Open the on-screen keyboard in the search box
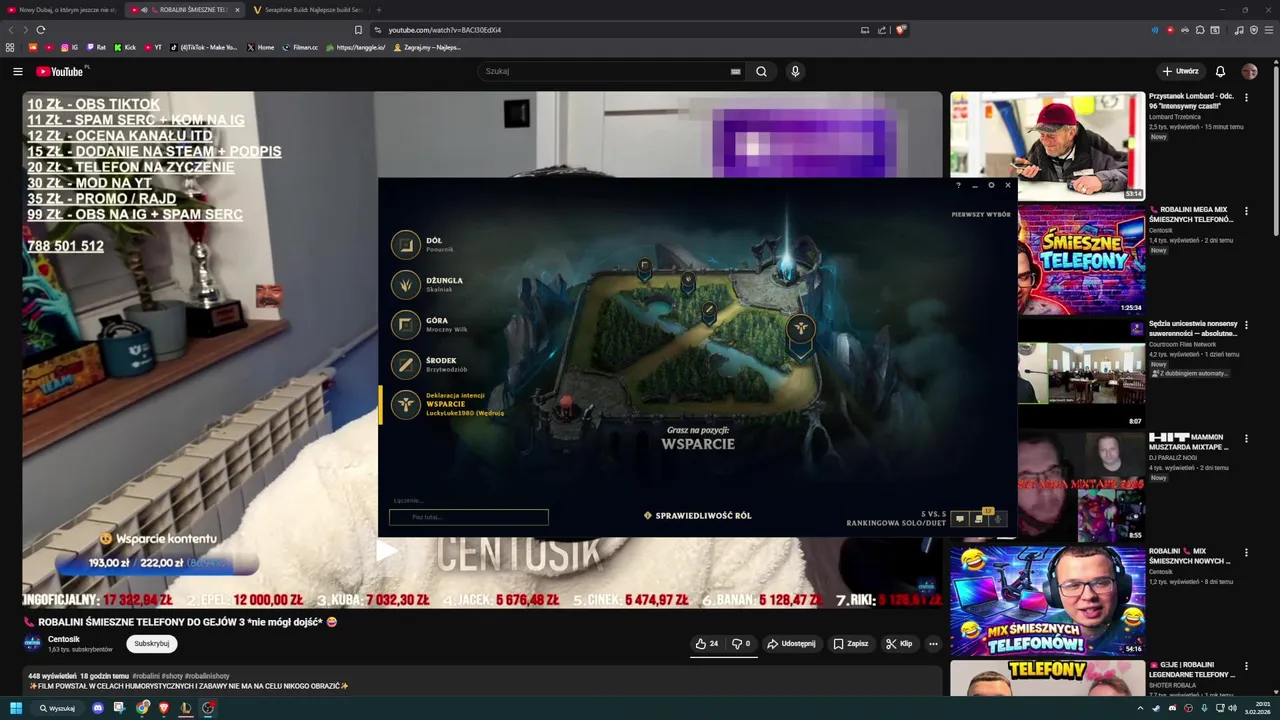Image resolution: width=1280 pixels, height=720 pixels. point(736,71)
